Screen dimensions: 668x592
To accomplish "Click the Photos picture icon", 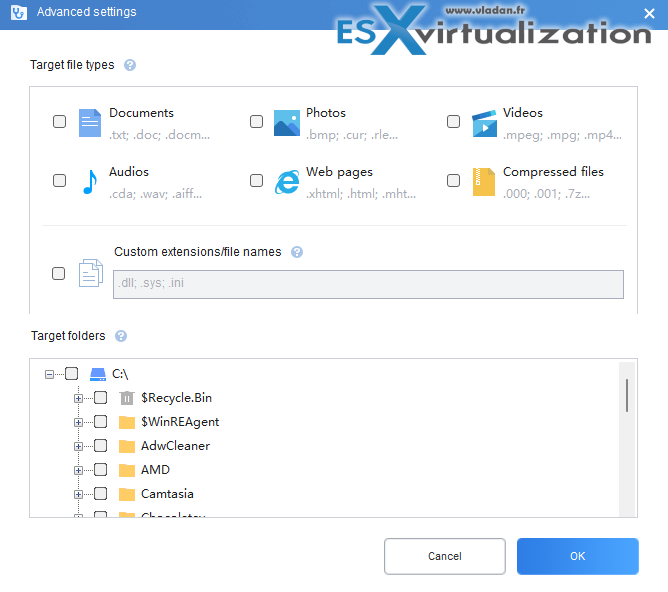I will tap(287, 123).
